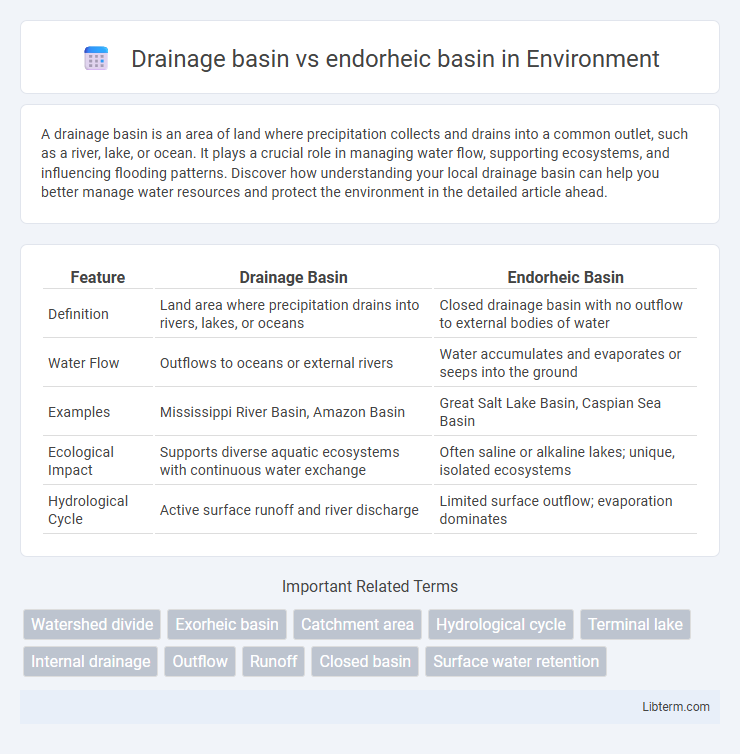Open the Exorheic basin related term
Image resolution: width=740 pixels, height=754 pixels.
coord(227,624)
